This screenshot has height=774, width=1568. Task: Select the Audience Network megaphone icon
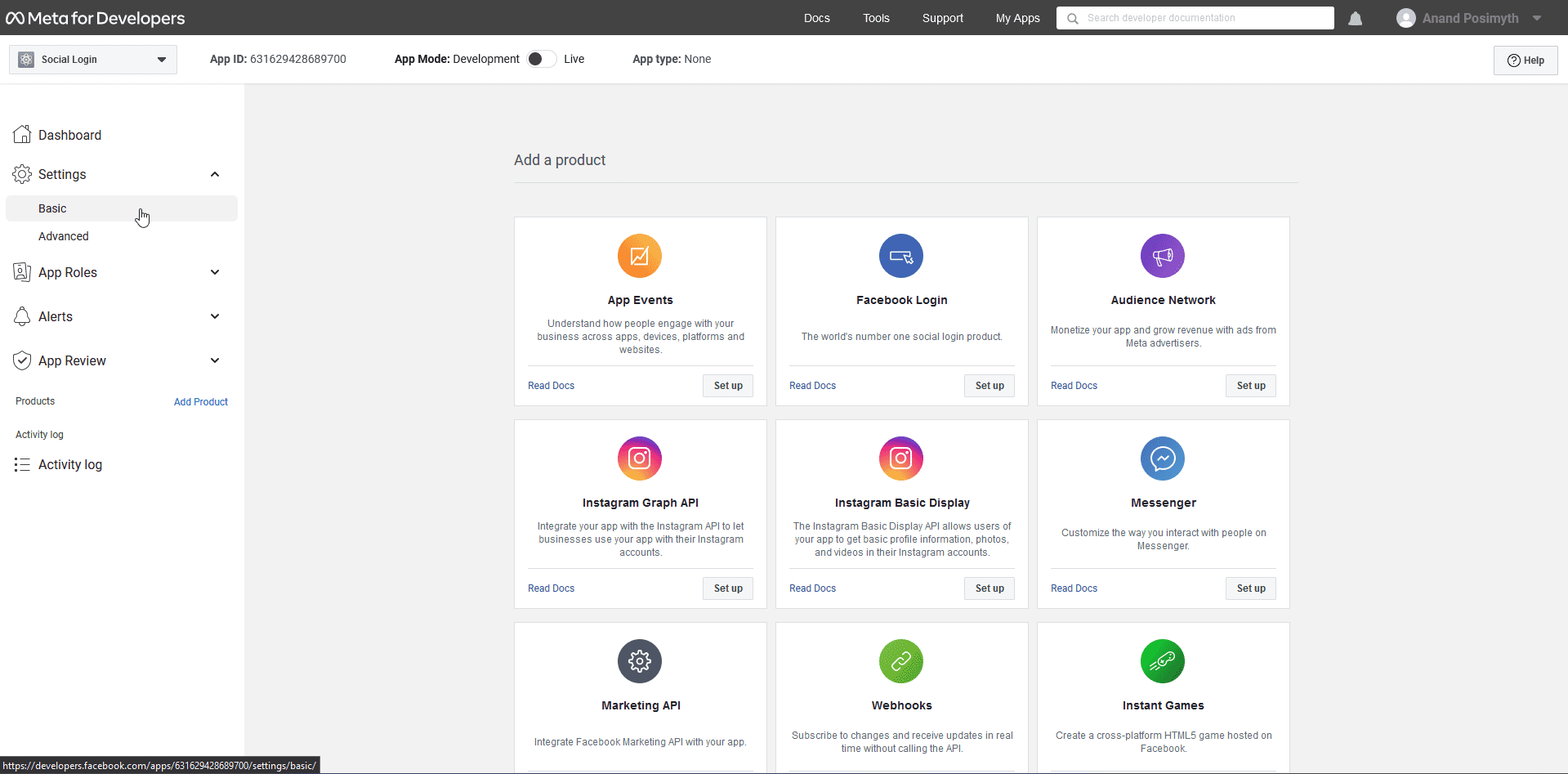(x=1162, y=256)
